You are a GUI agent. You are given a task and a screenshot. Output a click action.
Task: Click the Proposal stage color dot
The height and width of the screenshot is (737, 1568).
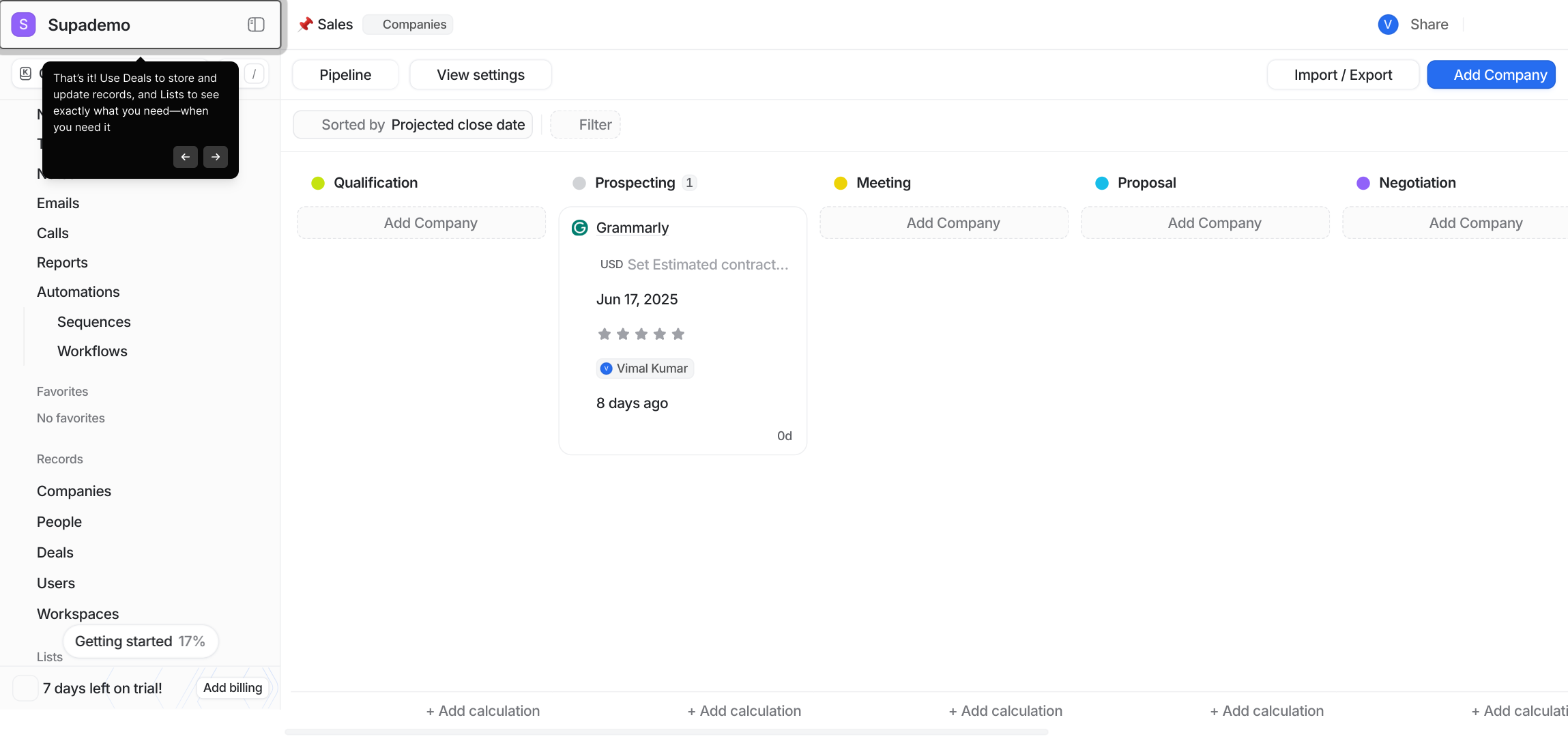point(1101,183)
